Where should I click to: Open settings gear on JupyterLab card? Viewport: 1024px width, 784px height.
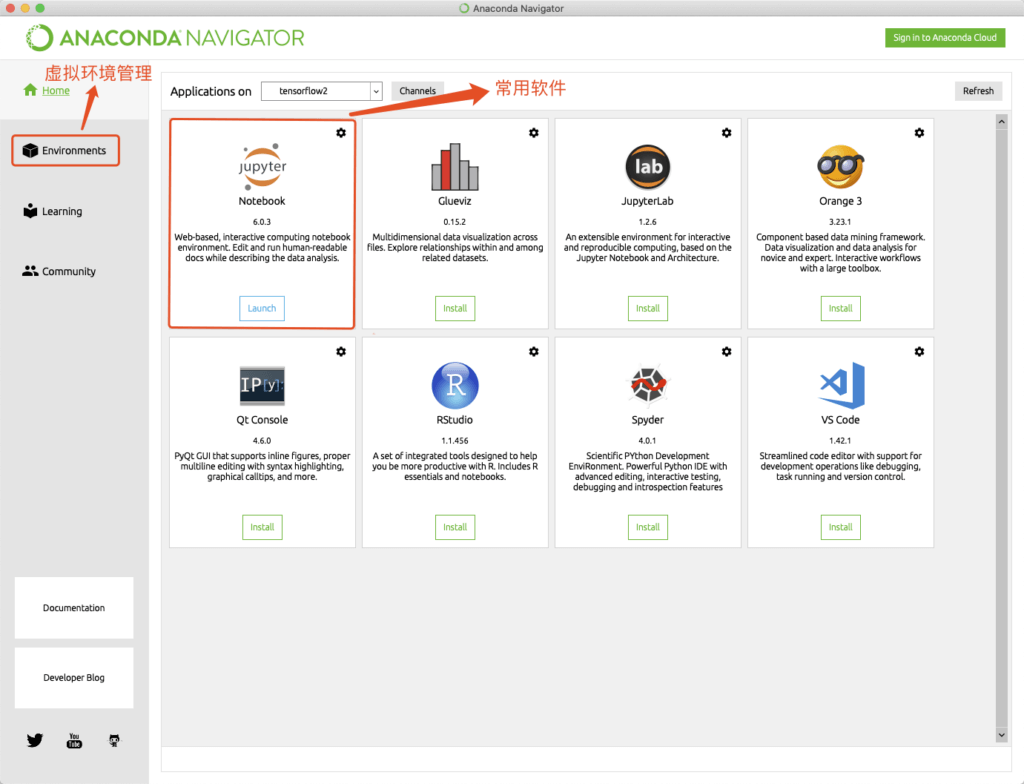click(726, 133)
